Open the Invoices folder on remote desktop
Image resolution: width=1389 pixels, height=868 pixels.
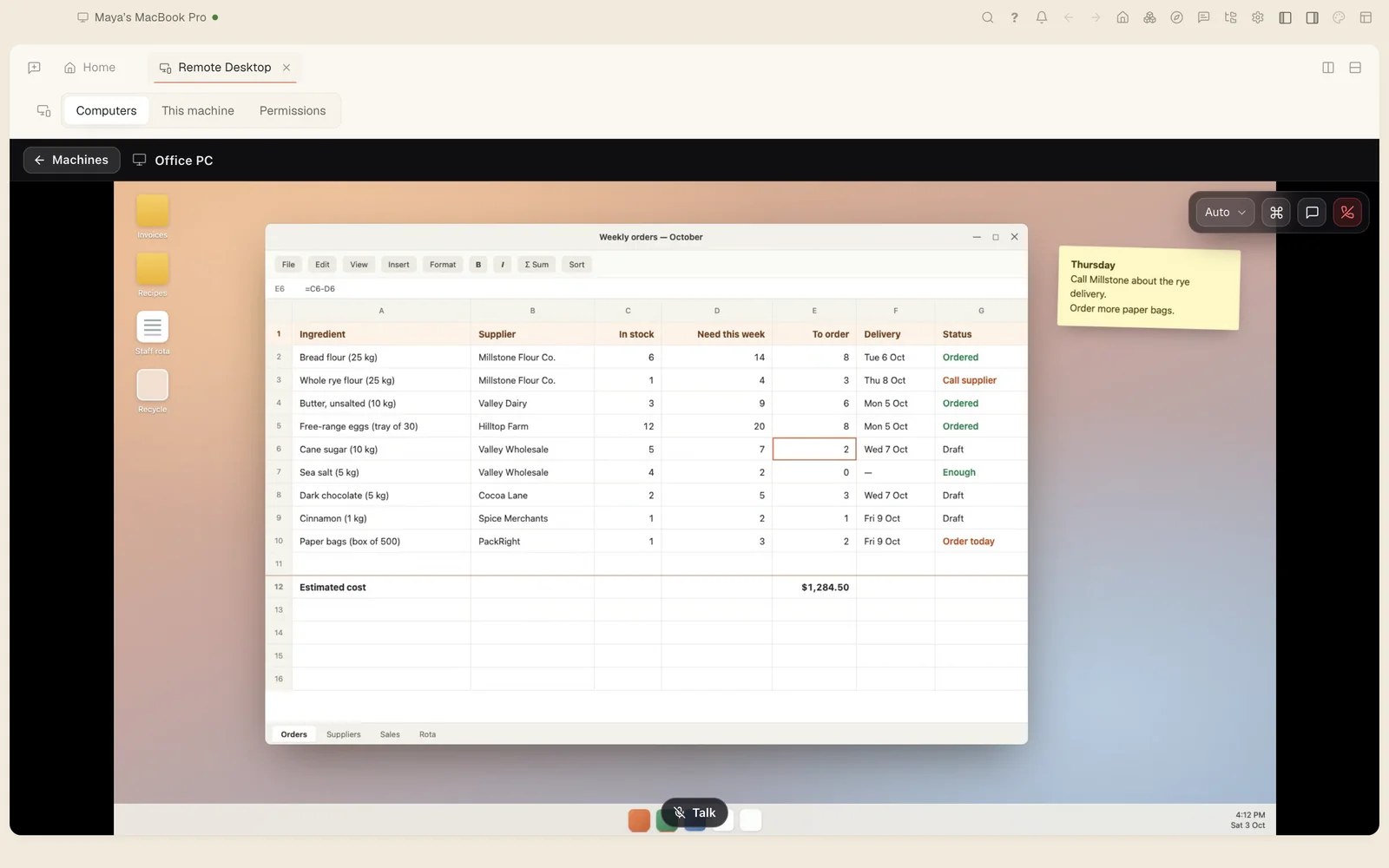pyautogui.click(x=152, y=216)
